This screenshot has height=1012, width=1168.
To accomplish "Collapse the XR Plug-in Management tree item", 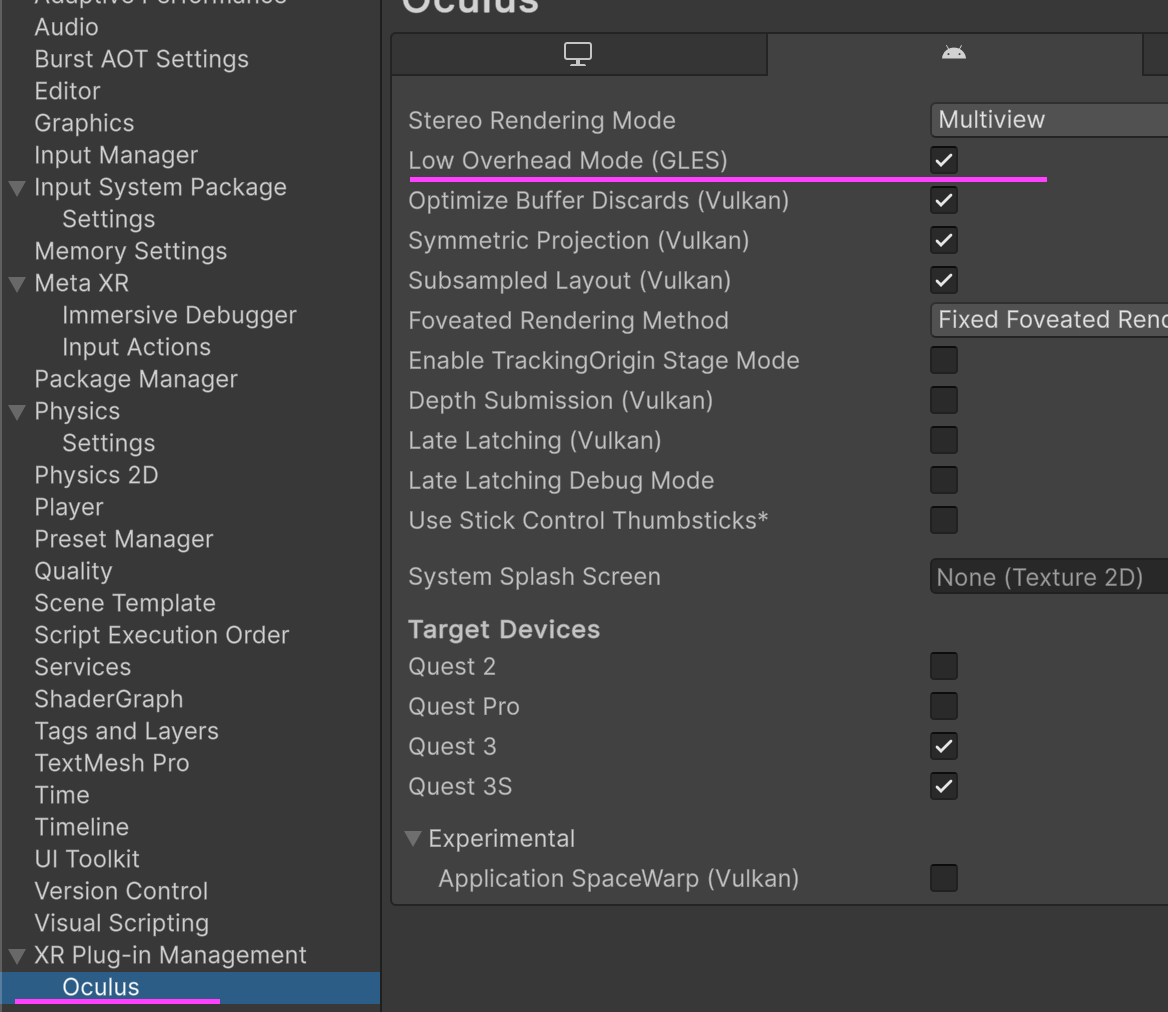I will point(17,955).
